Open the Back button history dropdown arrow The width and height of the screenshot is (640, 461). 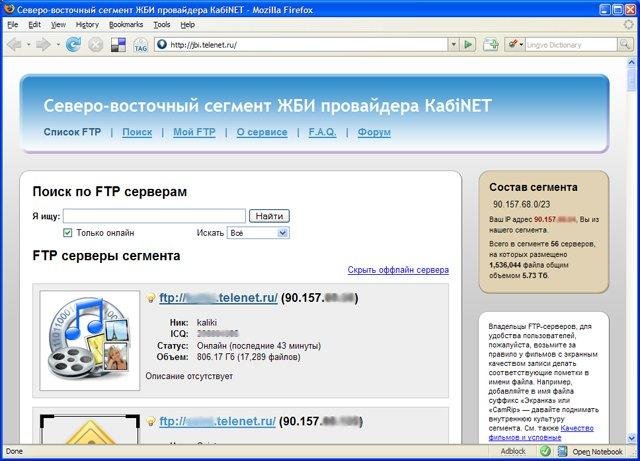[x=29, y=45]
